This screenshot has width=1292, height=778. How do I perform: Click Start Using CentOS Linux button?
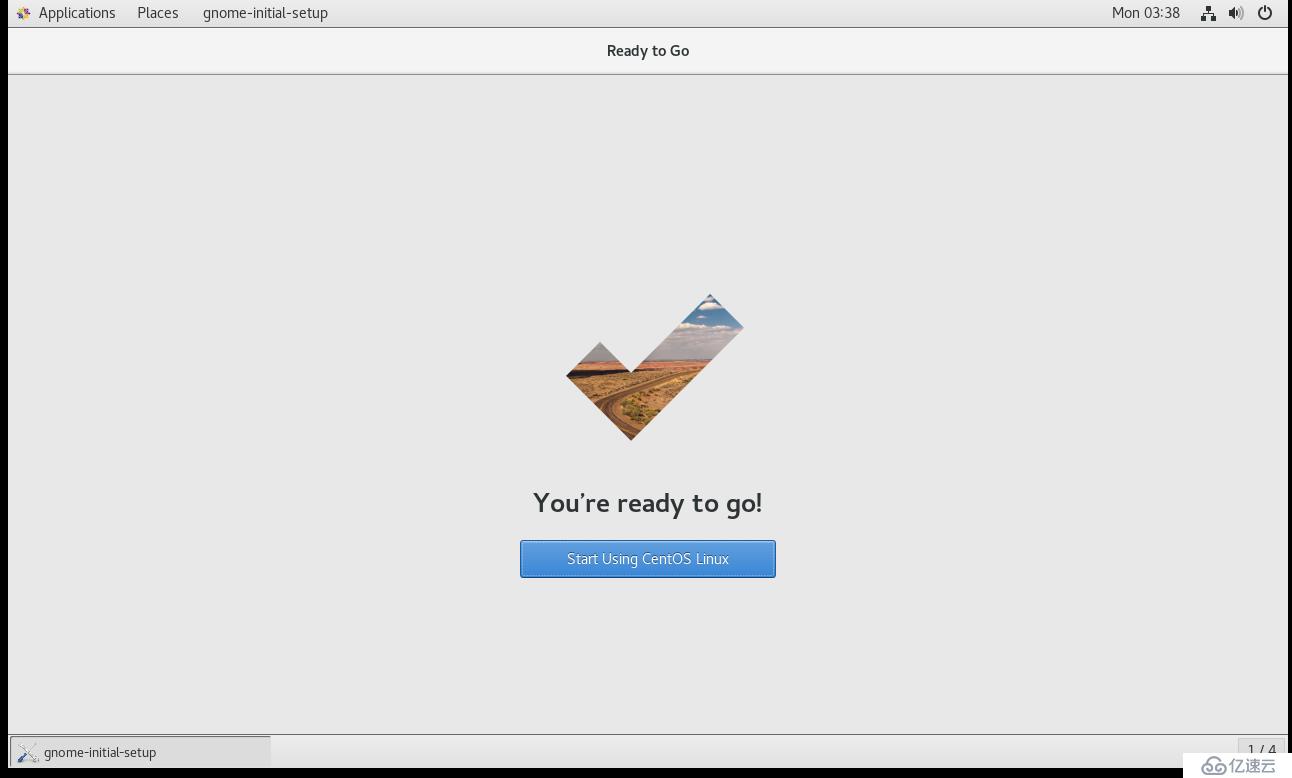(647, 559)
